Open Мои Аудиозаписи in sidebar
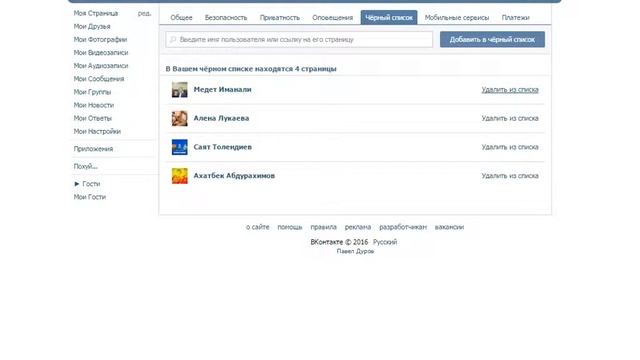 coord(101,66)
